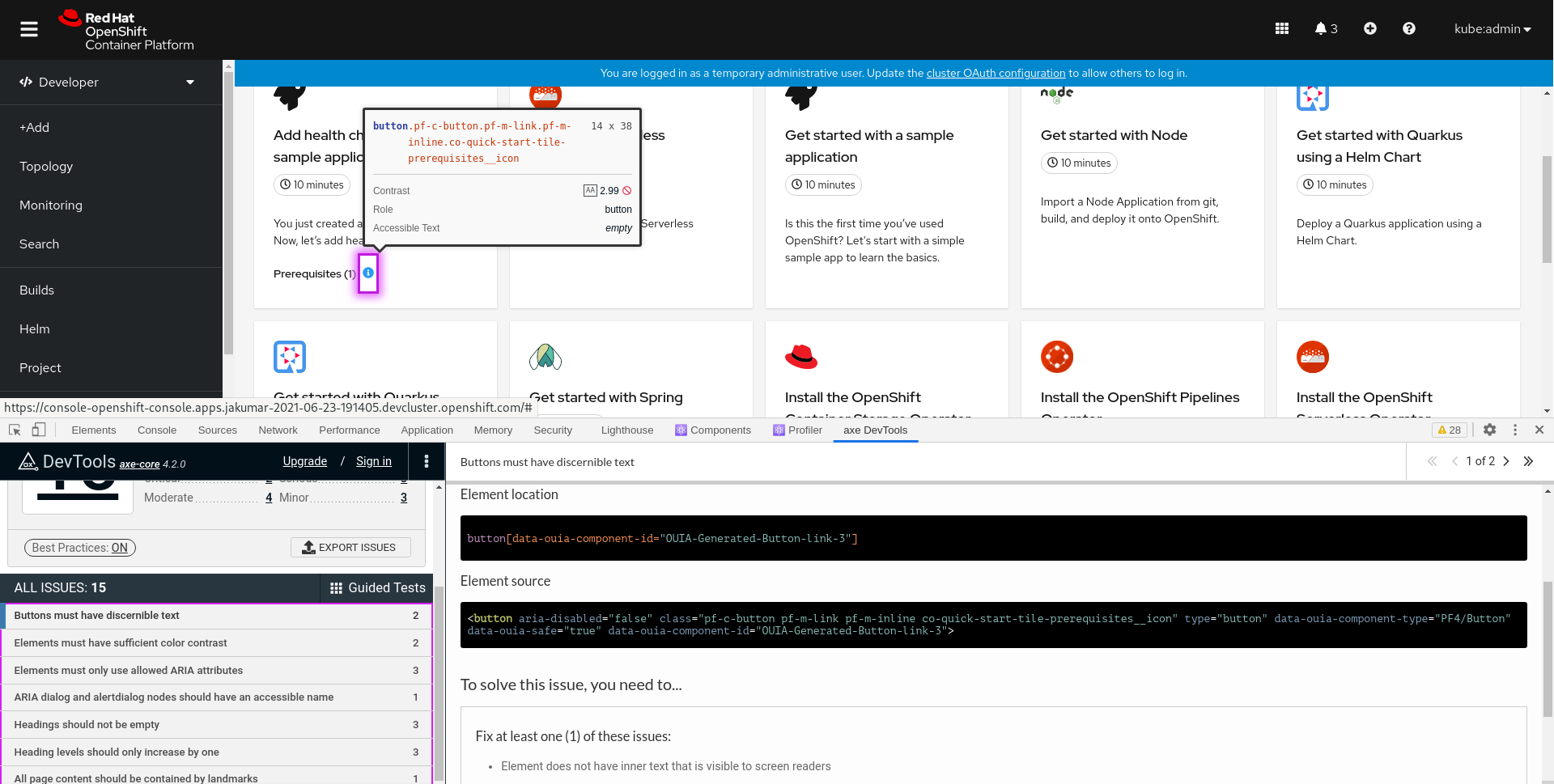1554x784 pixels.
Task: Click the OpenShift Pipelines Operator icon
Action: (x=1057, y=357)
